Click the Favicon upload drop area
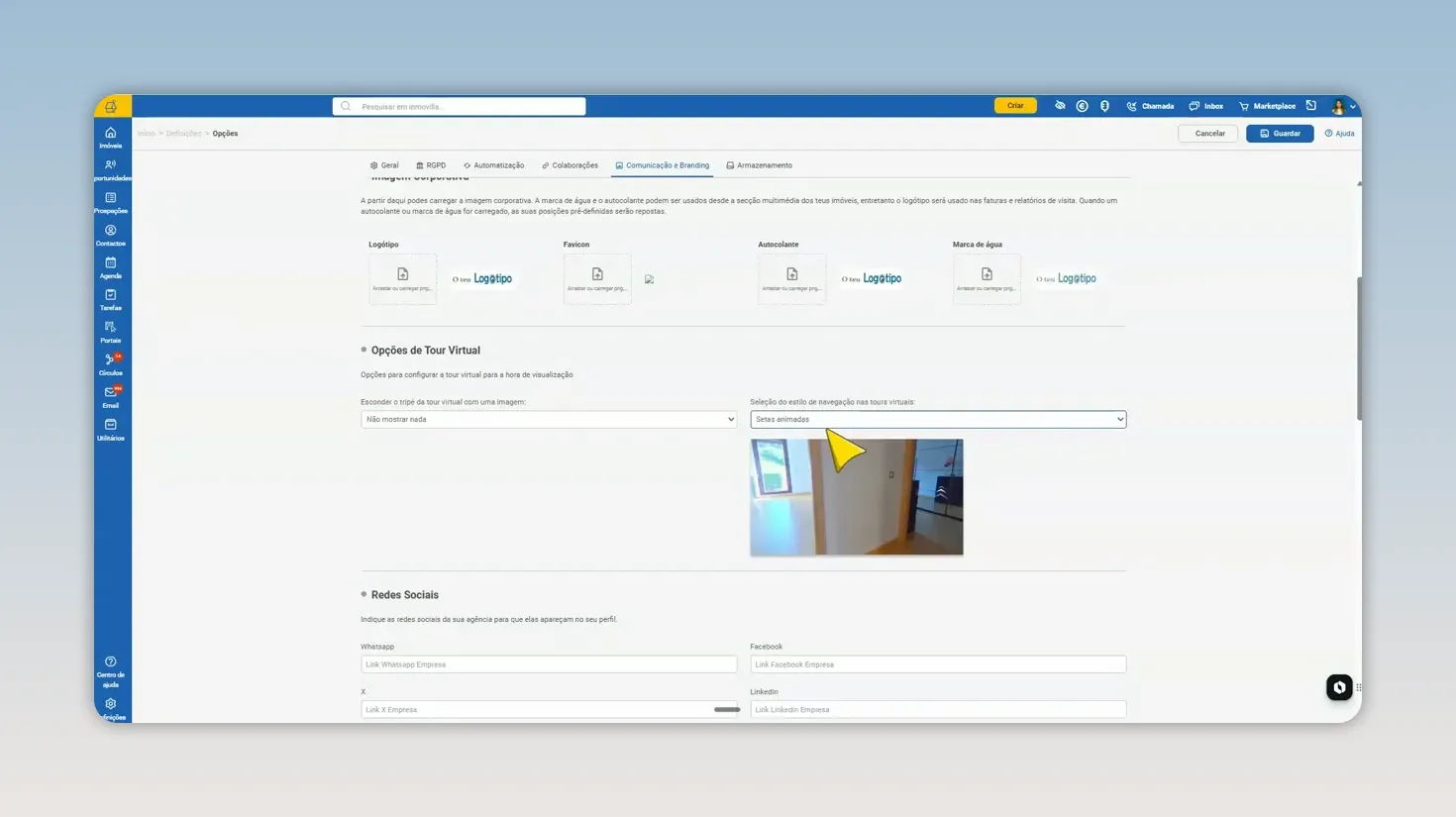The height and width of the screenshot is (817, 1456). coord(597,279)
